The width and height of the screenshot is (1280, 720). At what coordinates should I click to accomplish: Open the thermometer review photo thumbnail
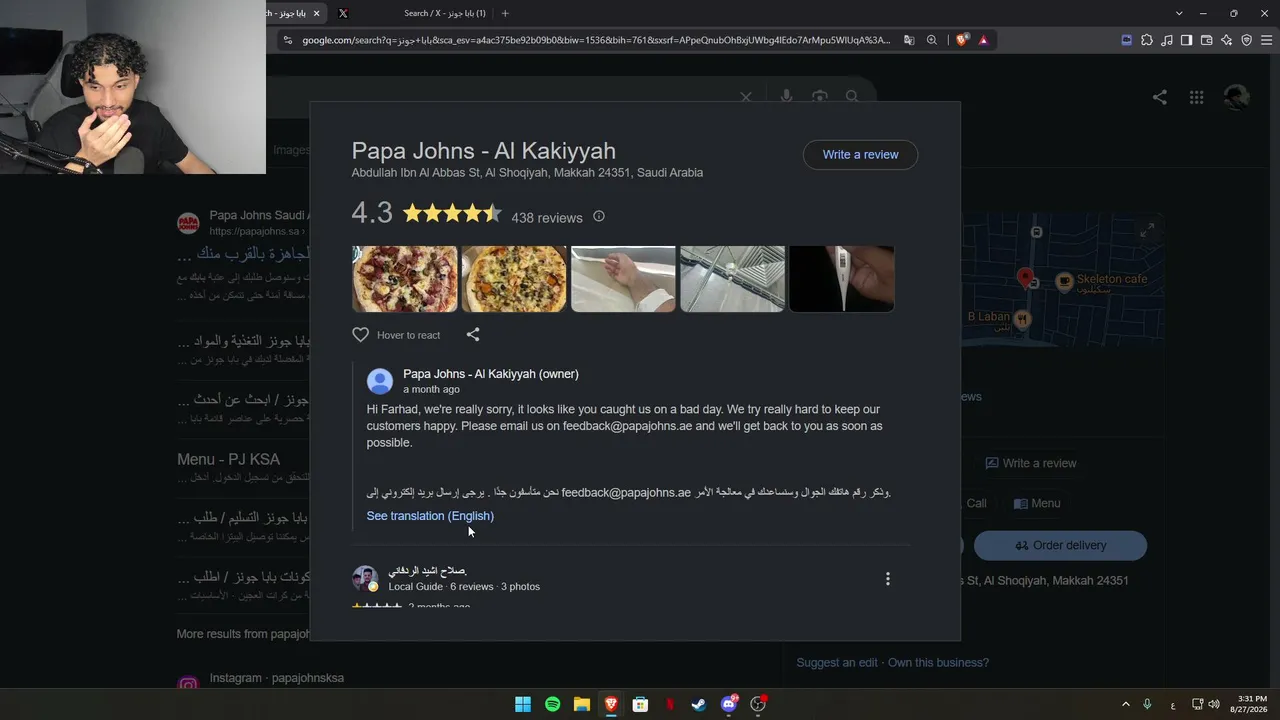tap(842, 279)
